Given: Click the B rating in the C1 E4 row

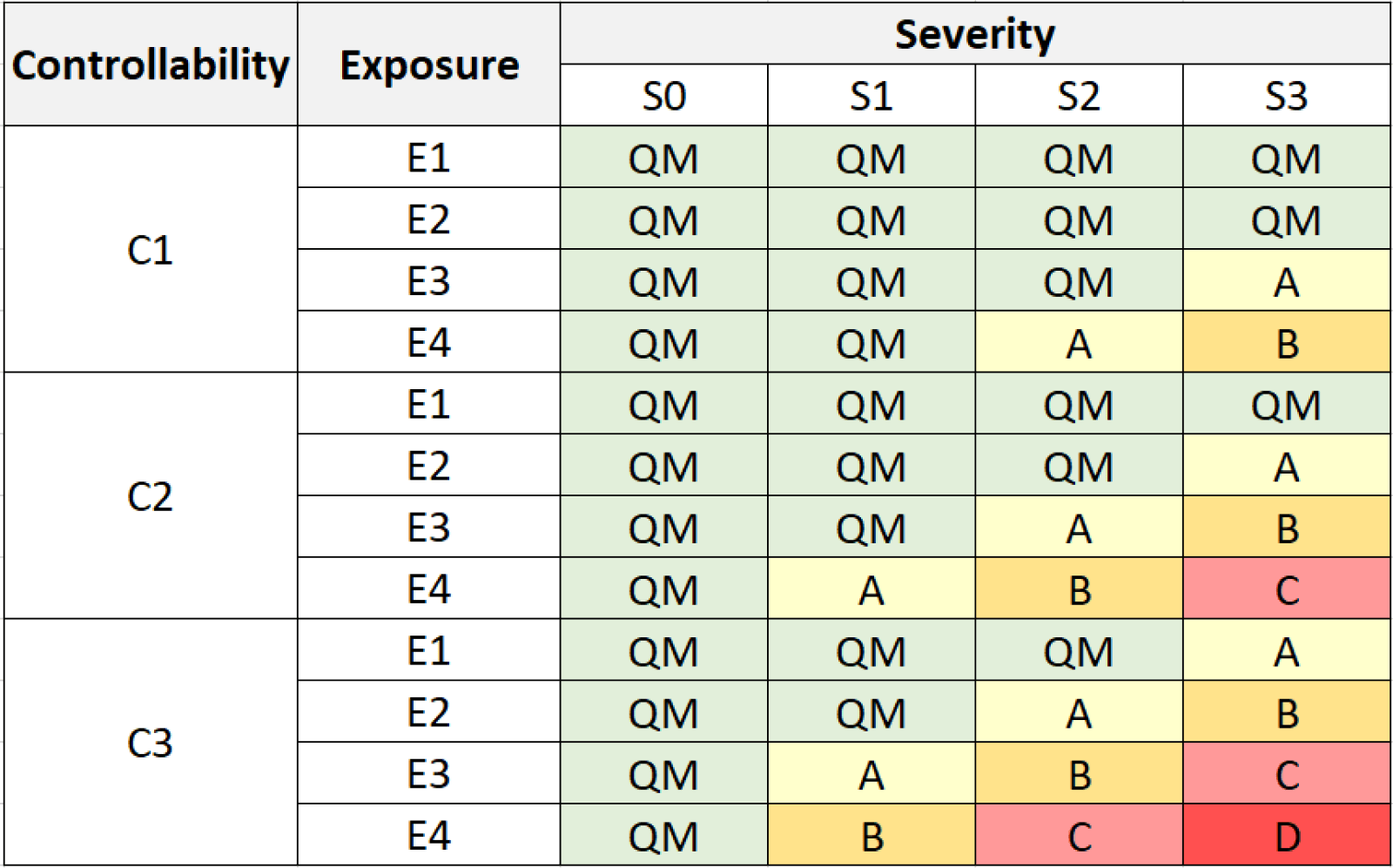Looking at the screenshot, I should (x=1286, y=343).
